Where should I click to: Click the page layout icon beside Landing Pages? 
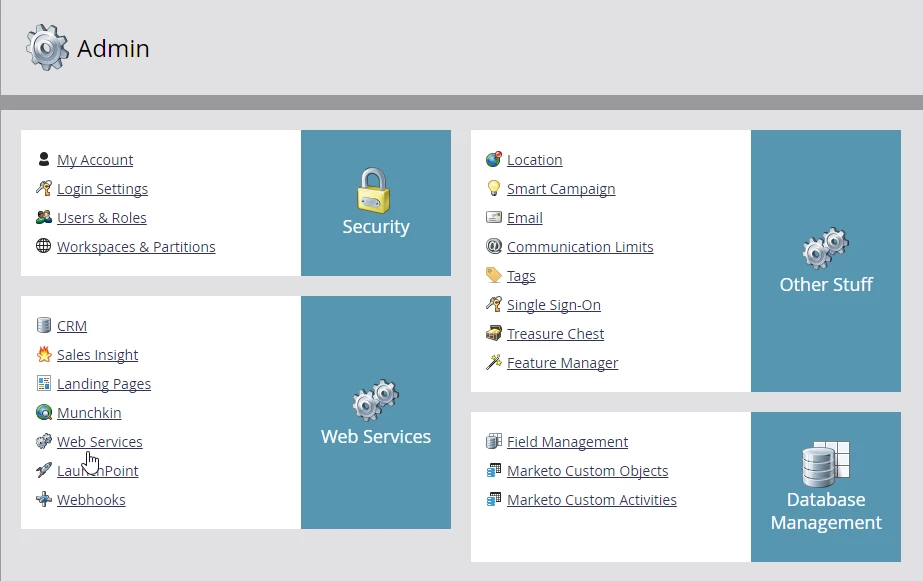(44, 383)
